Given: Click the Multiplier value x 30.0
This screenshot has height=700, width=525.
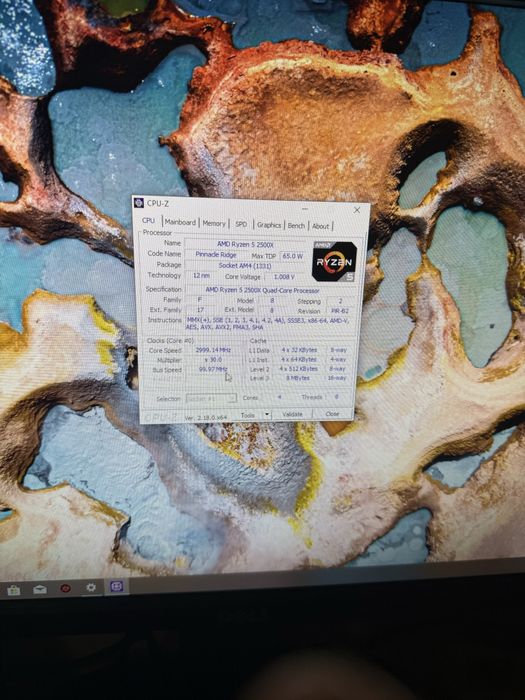Looking at the screenshot, I should (213, 359).
